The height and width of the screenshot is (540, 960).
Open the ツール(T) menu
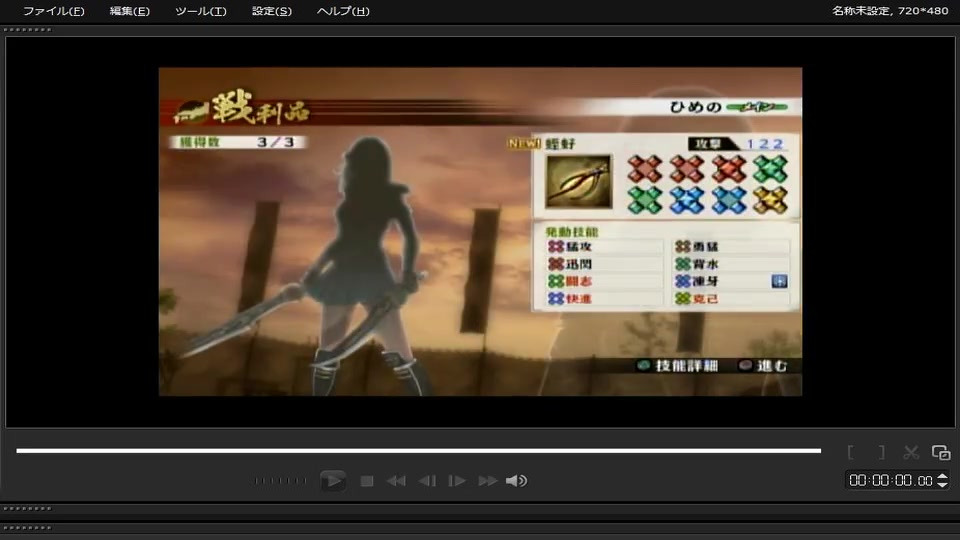(x=200, y=11)
